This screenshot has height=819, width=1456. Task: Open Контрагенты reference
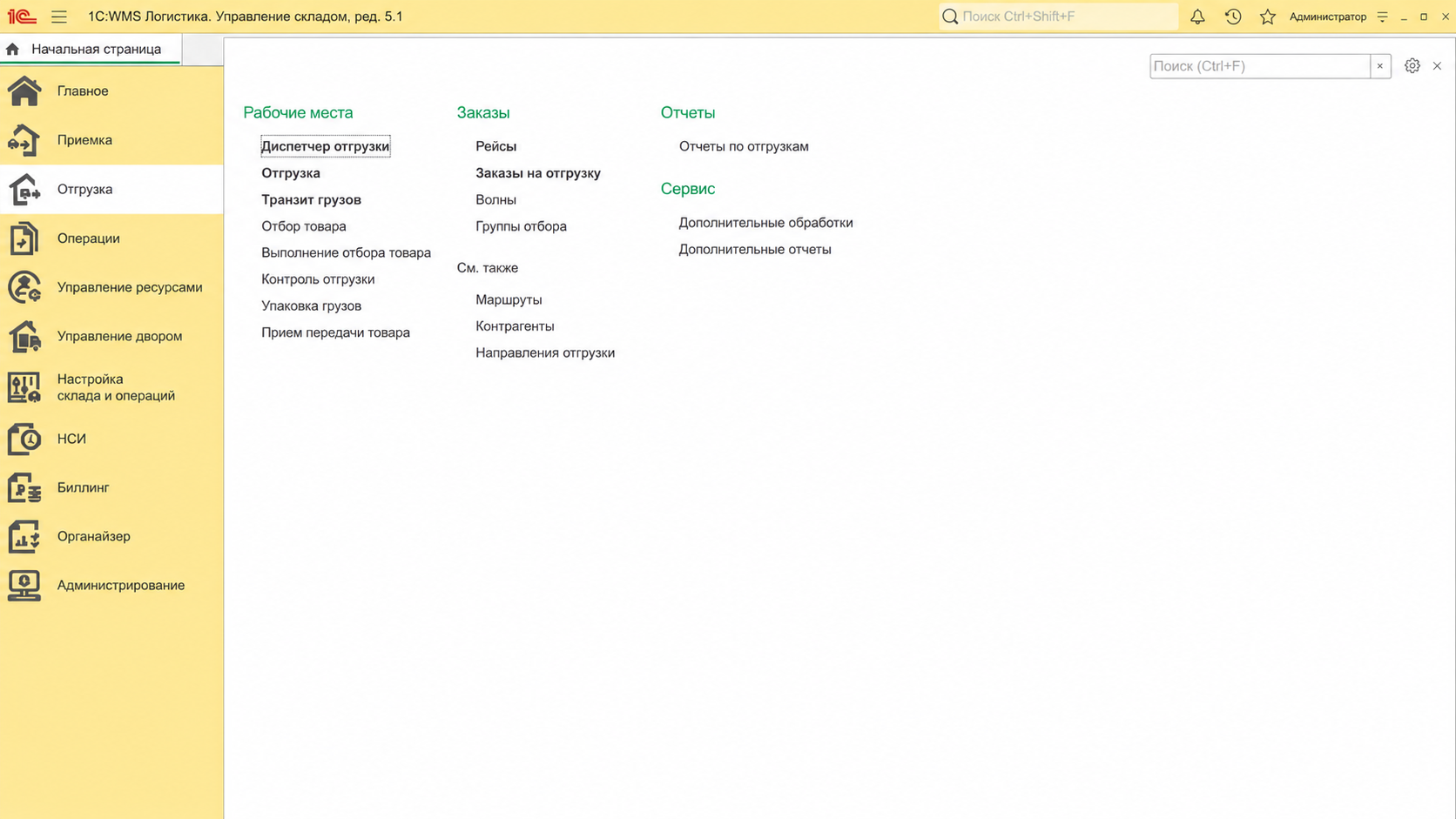[x=515, y=326]
